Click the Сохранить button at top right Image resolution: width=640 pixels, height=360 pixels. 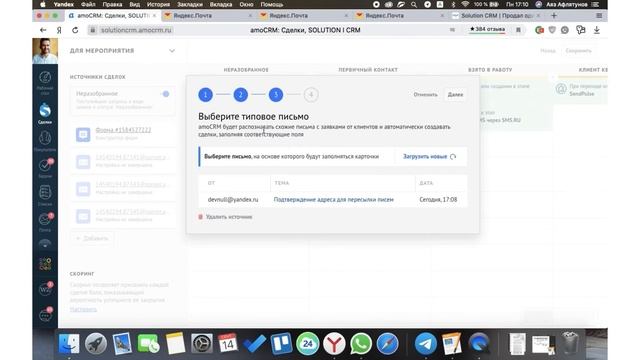click(578, 51)
